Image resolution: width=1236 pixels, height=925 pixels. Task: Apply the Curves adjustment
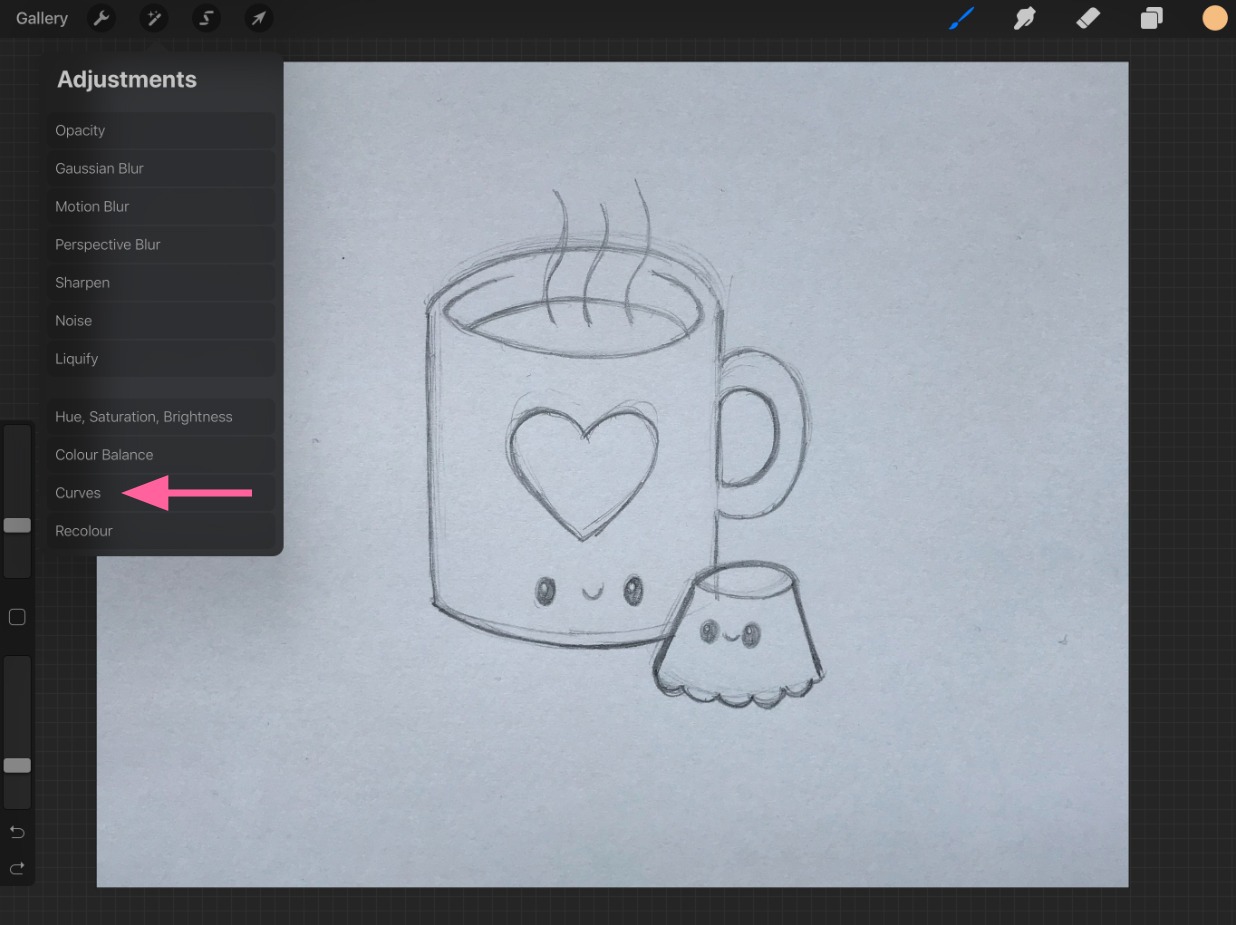pyautogui.click(x=78, y=492)
